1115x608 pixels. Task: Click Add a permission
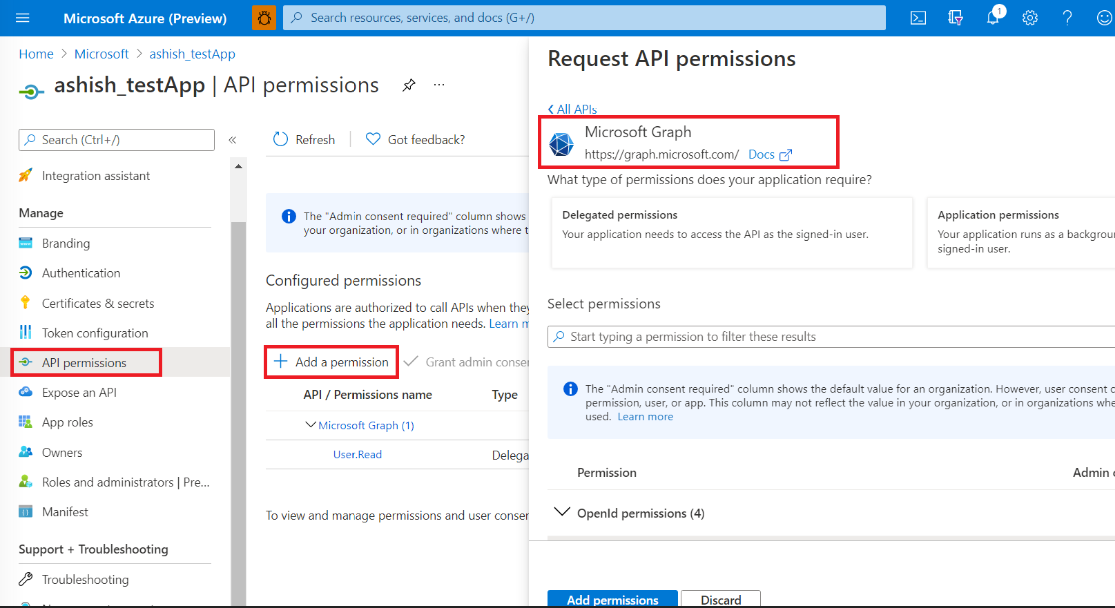click(x=331, y=362)
